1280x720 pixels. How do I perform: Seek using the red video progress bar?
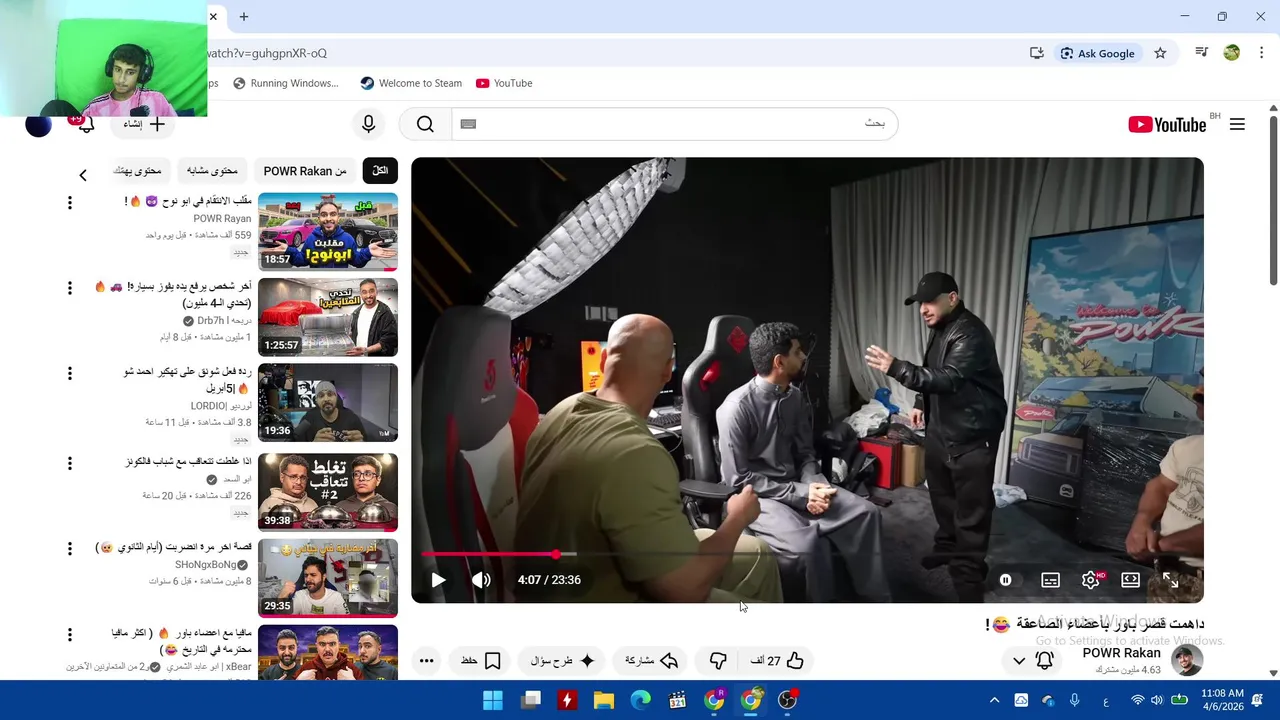click(807, 553)
